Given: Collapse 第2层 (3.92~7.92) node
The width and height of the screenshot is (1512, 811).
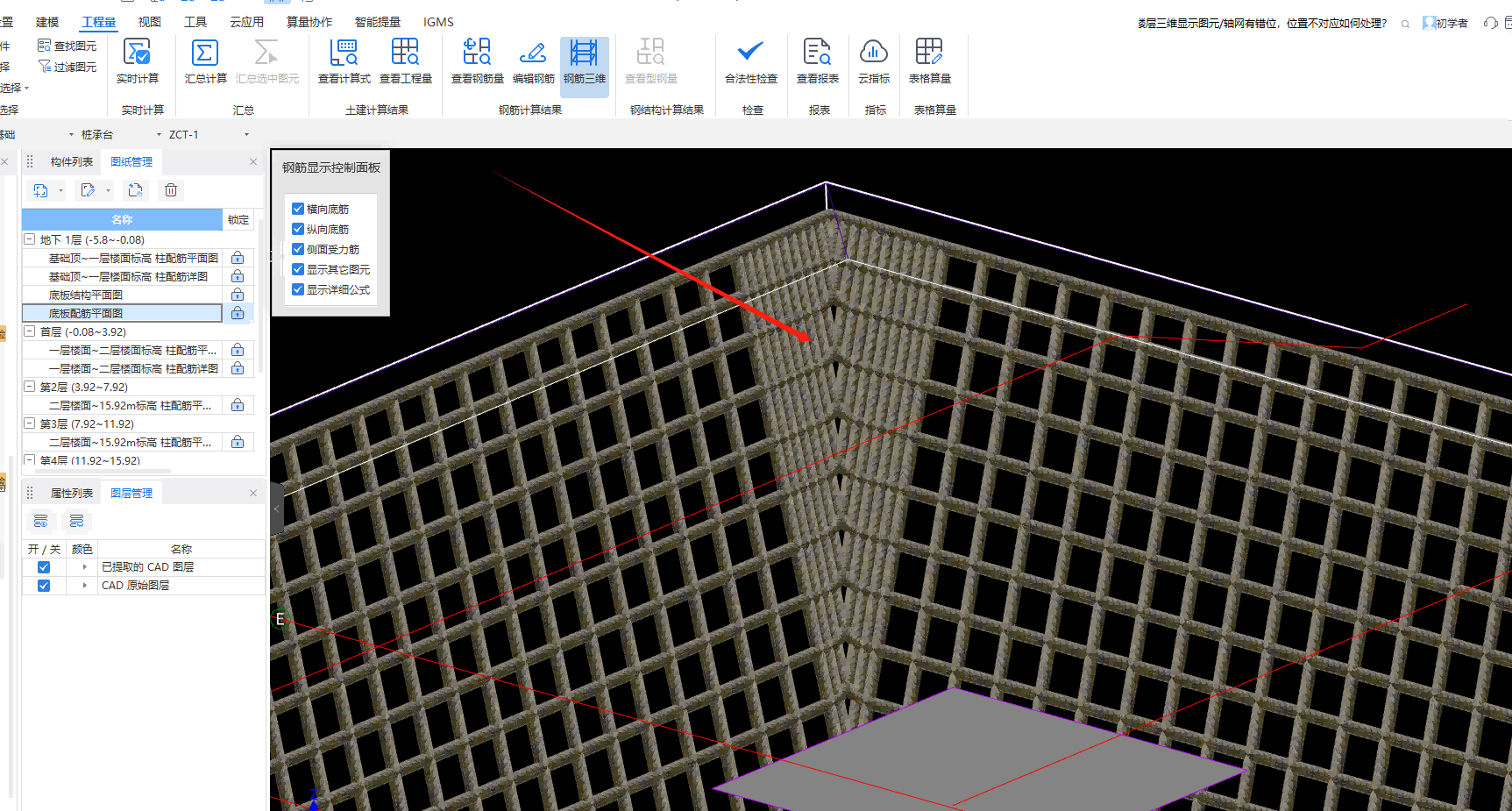Looking at the screenshot, I should pyautogui.click(x=30, y=387).
